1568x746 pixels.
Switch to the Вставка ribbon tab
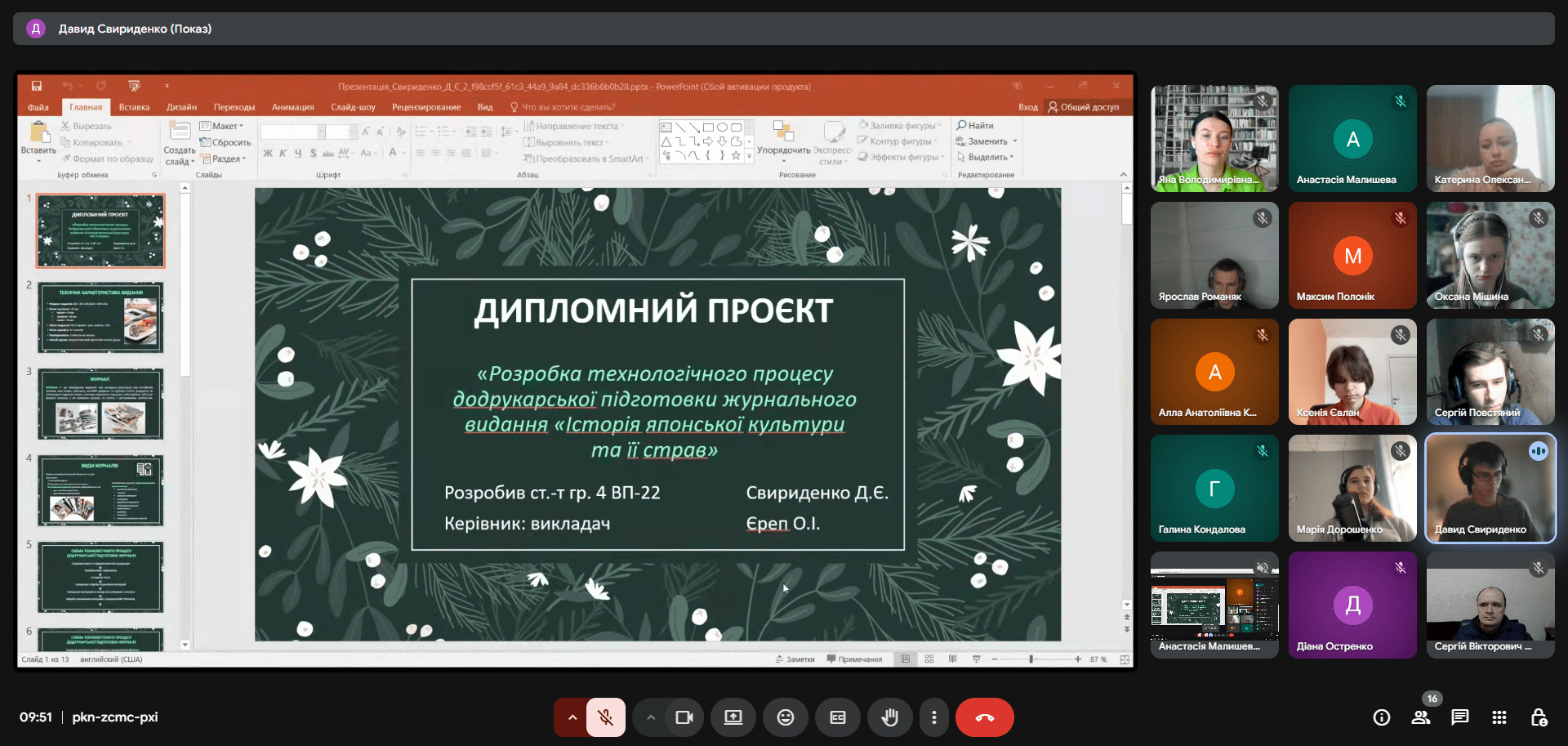point(134,107)
